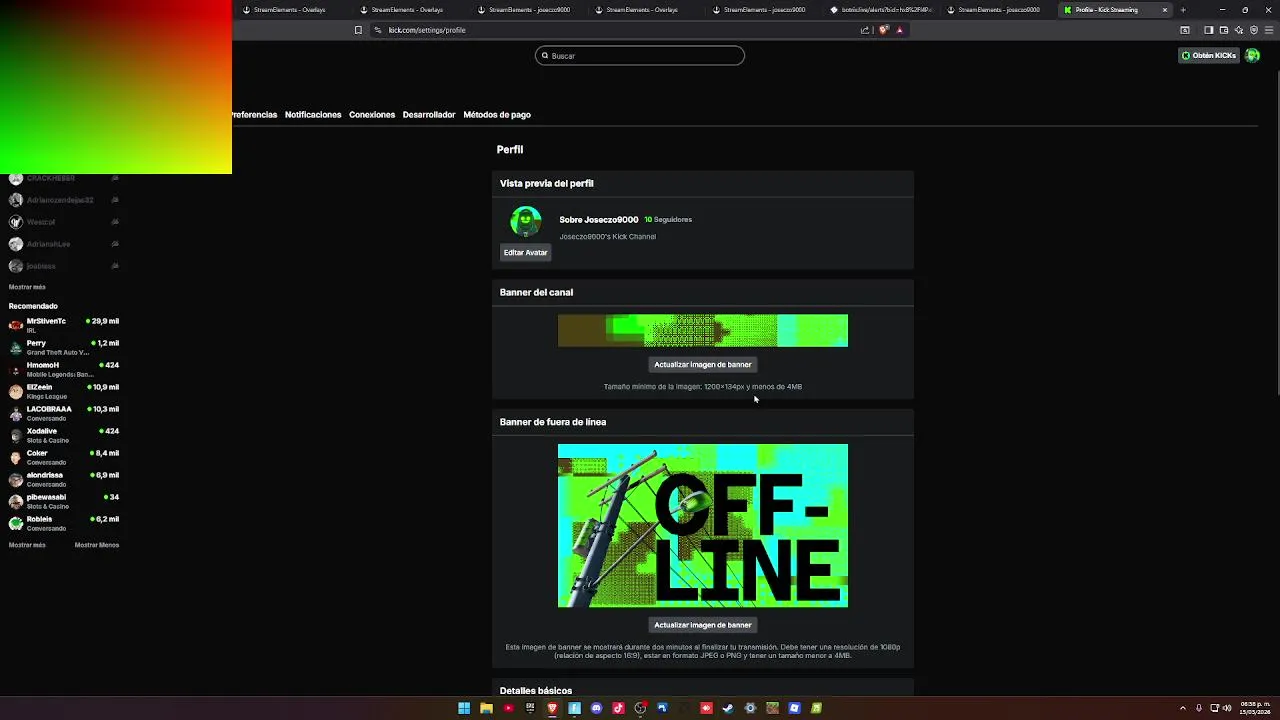Click the user avatar in top right corner
Viewport: 1280px width, 720px height.
[1252, 55]
